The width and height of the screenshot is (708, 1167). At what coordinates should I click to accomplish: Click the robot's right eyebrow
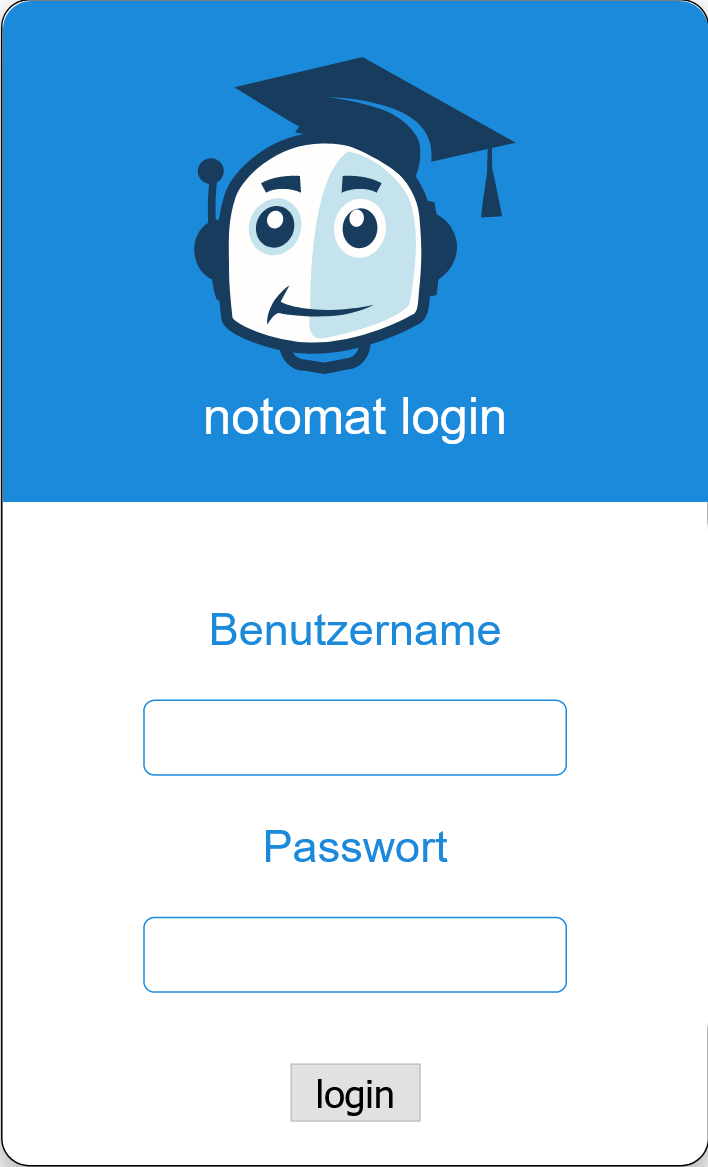coord(360,184)
